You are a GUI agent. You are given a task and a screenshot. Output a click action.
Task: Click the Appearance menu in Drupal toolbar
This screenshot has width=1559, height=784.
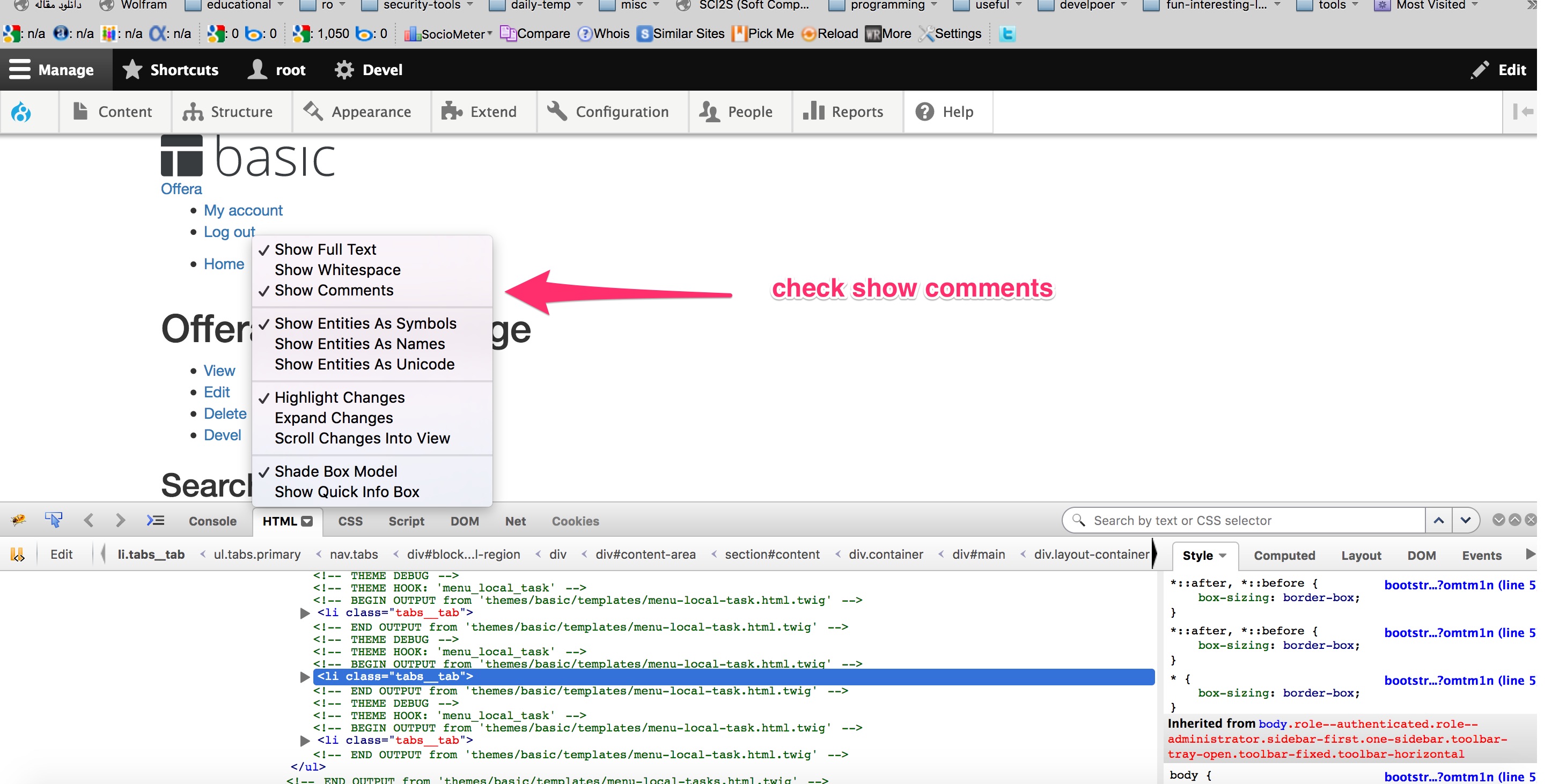point(362,112)
